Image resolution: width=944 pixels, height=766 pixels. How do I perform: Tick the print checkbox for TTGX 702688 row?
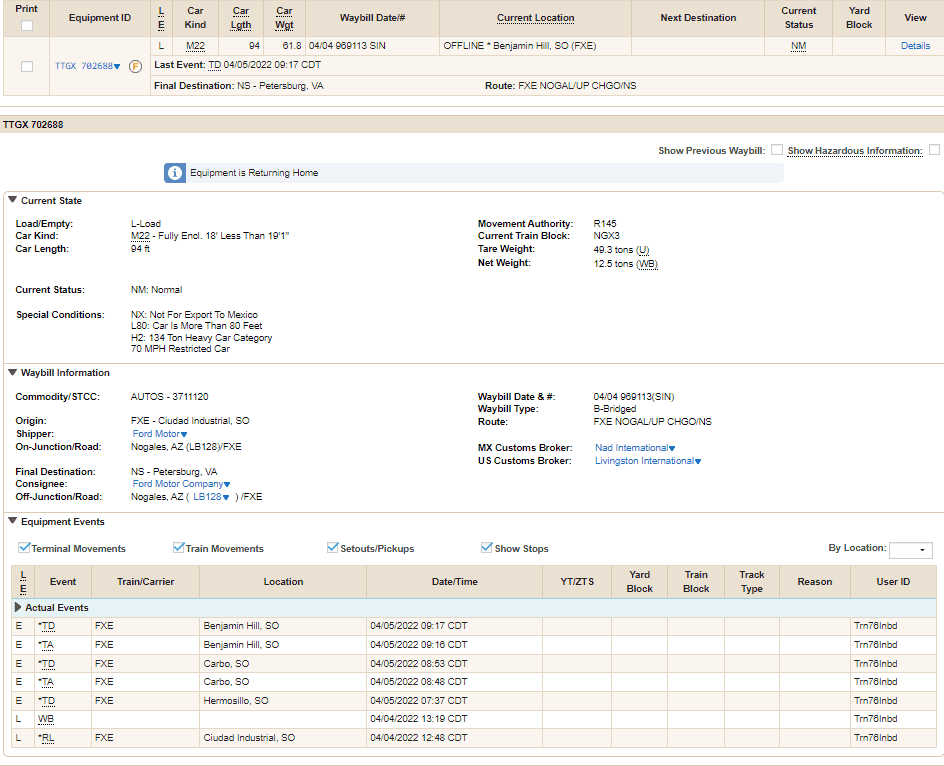point(26,66)
